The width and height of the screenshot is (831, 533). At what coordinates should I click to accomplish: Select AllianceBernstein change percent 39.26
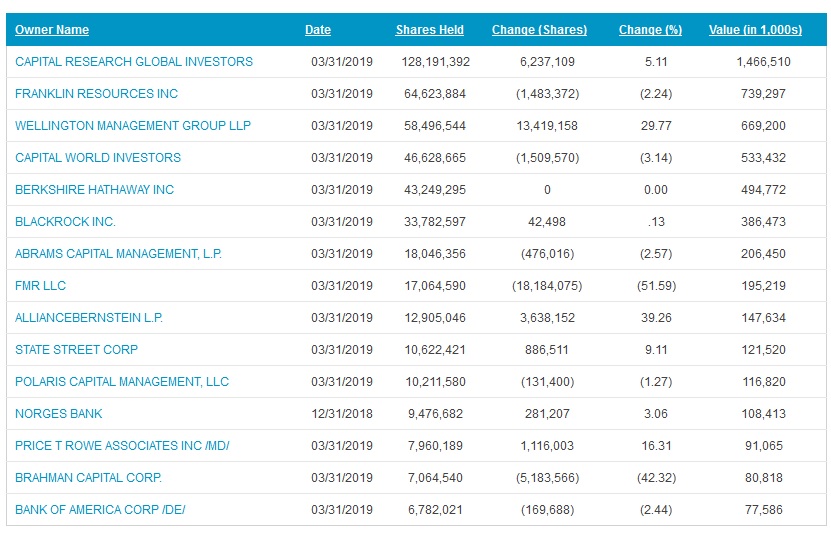click(x=656, y=317)
